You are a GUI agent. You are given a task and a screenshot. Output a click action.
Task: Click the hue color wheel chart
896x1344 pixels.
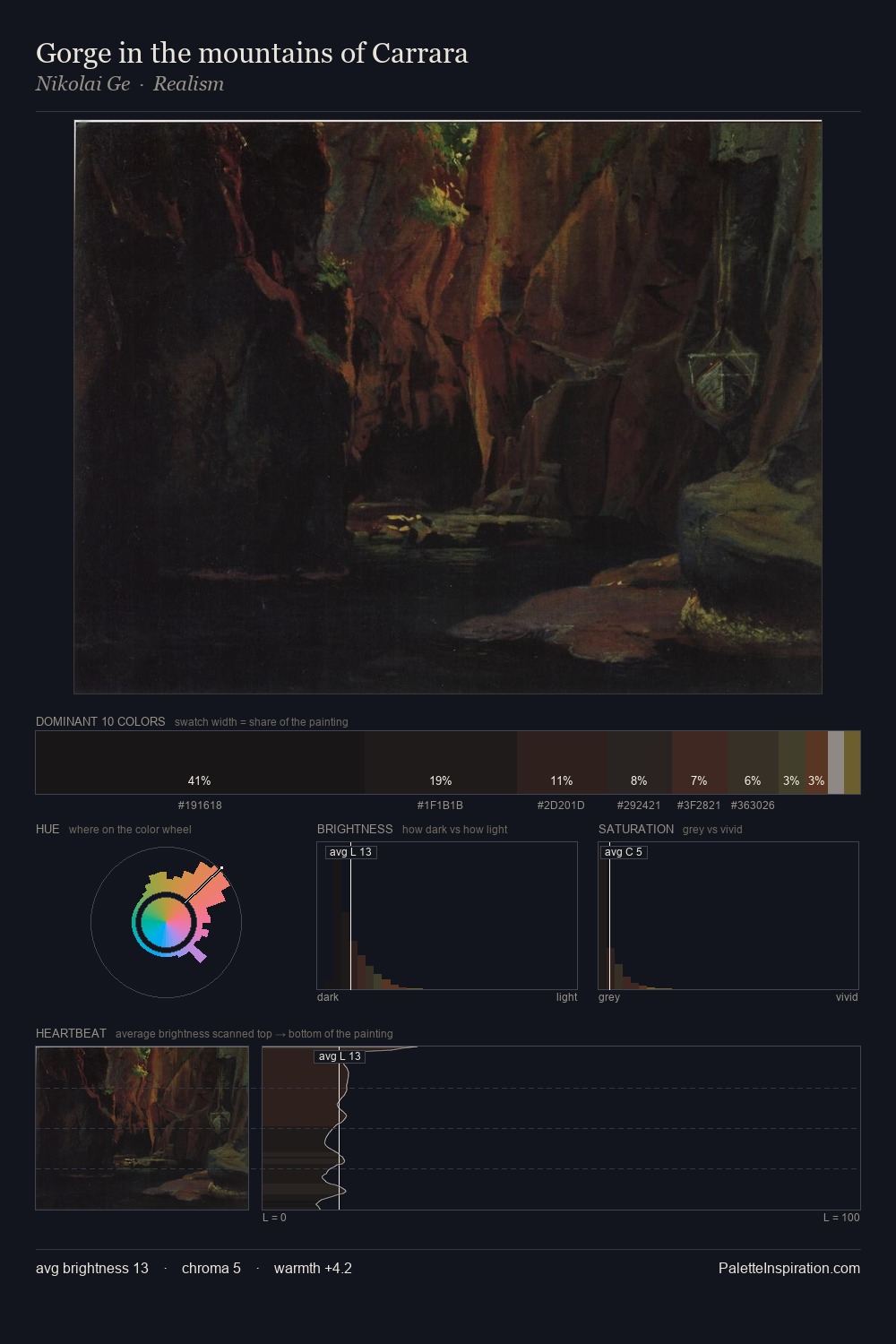[166, 921]
